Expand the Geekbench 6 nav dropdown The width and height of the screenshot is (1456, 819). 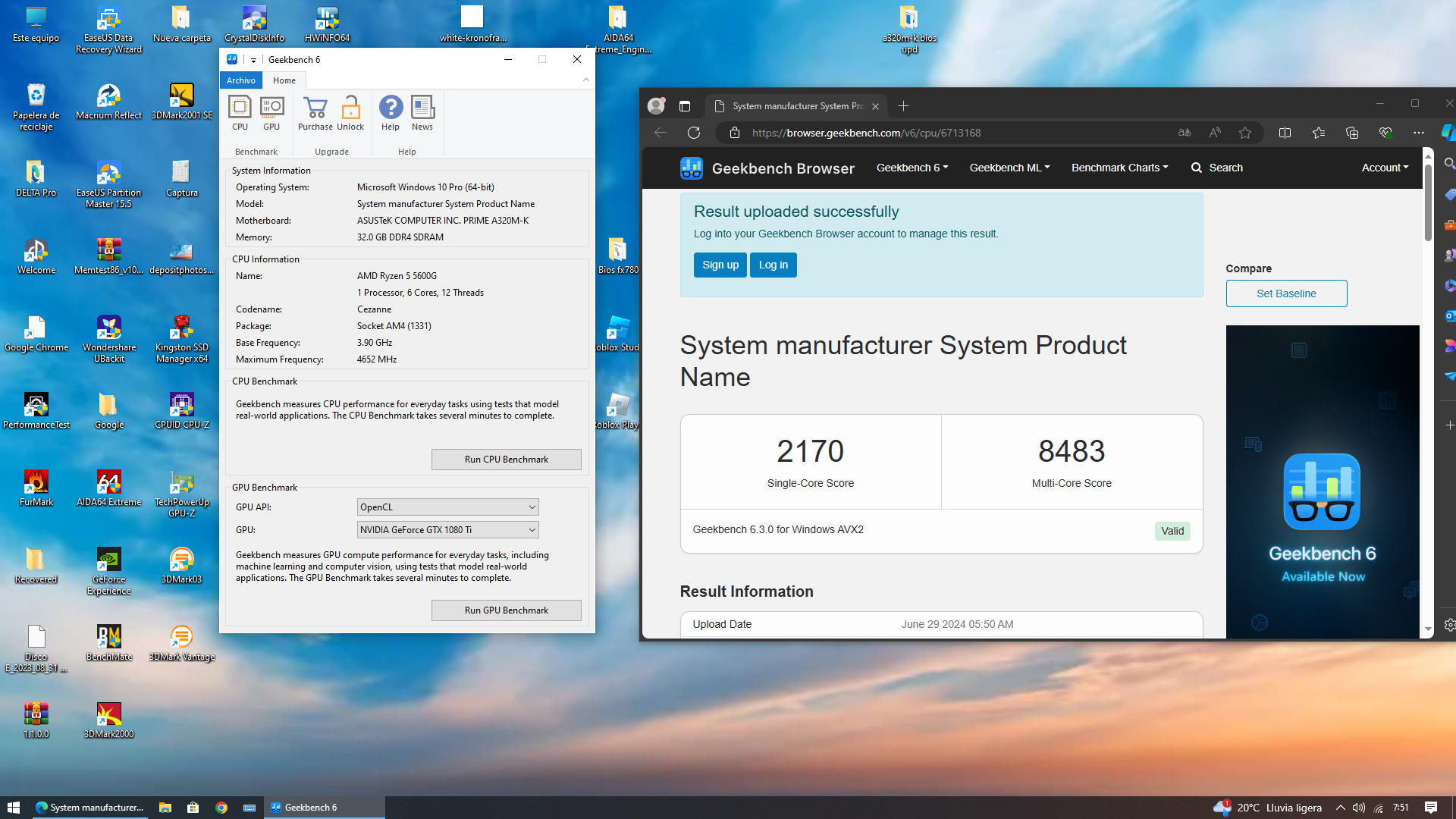(x=912, y=168)
